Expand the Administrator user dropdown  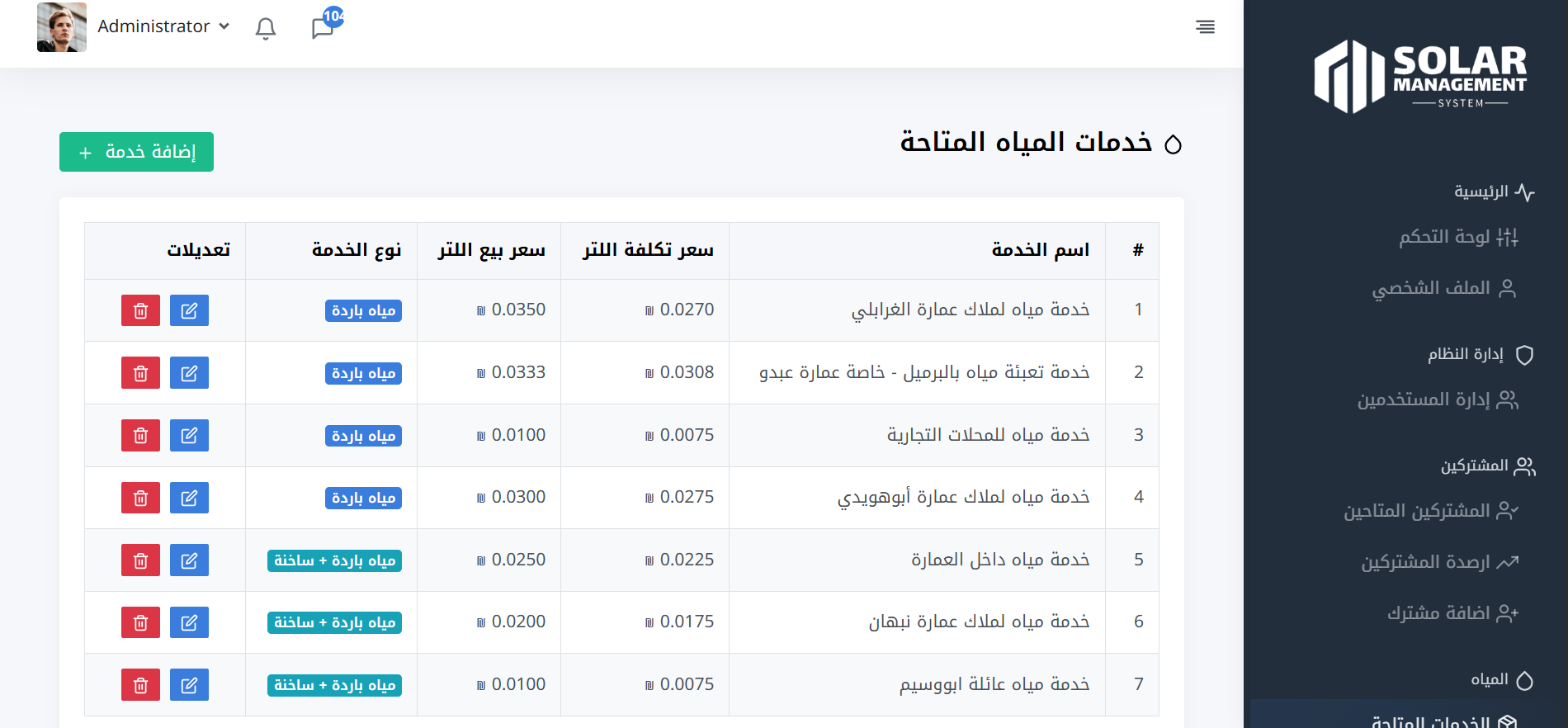pyautogui.click(x=163, y=26)
